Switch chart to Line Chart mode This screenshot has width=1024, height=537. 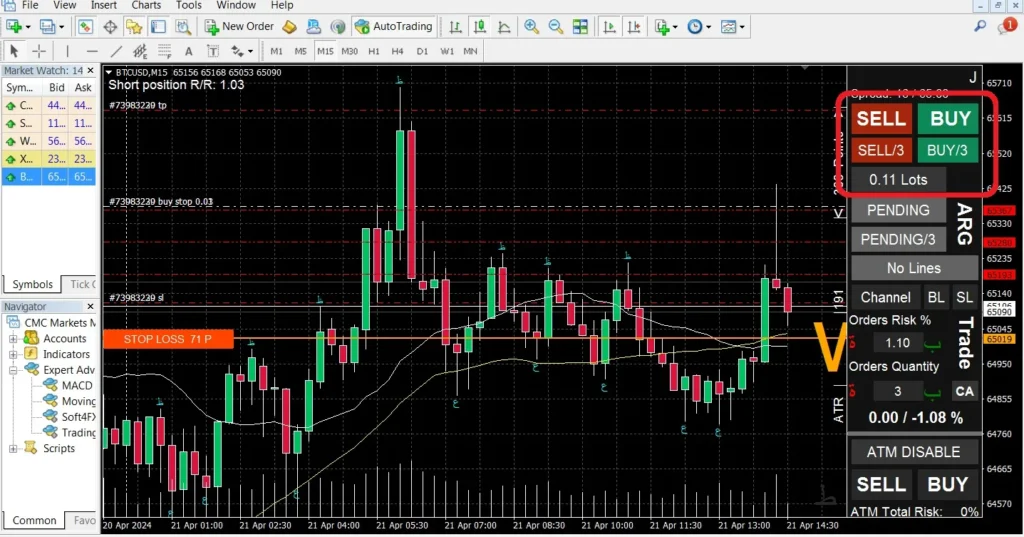pyautogui.click(x=504, y=27)
